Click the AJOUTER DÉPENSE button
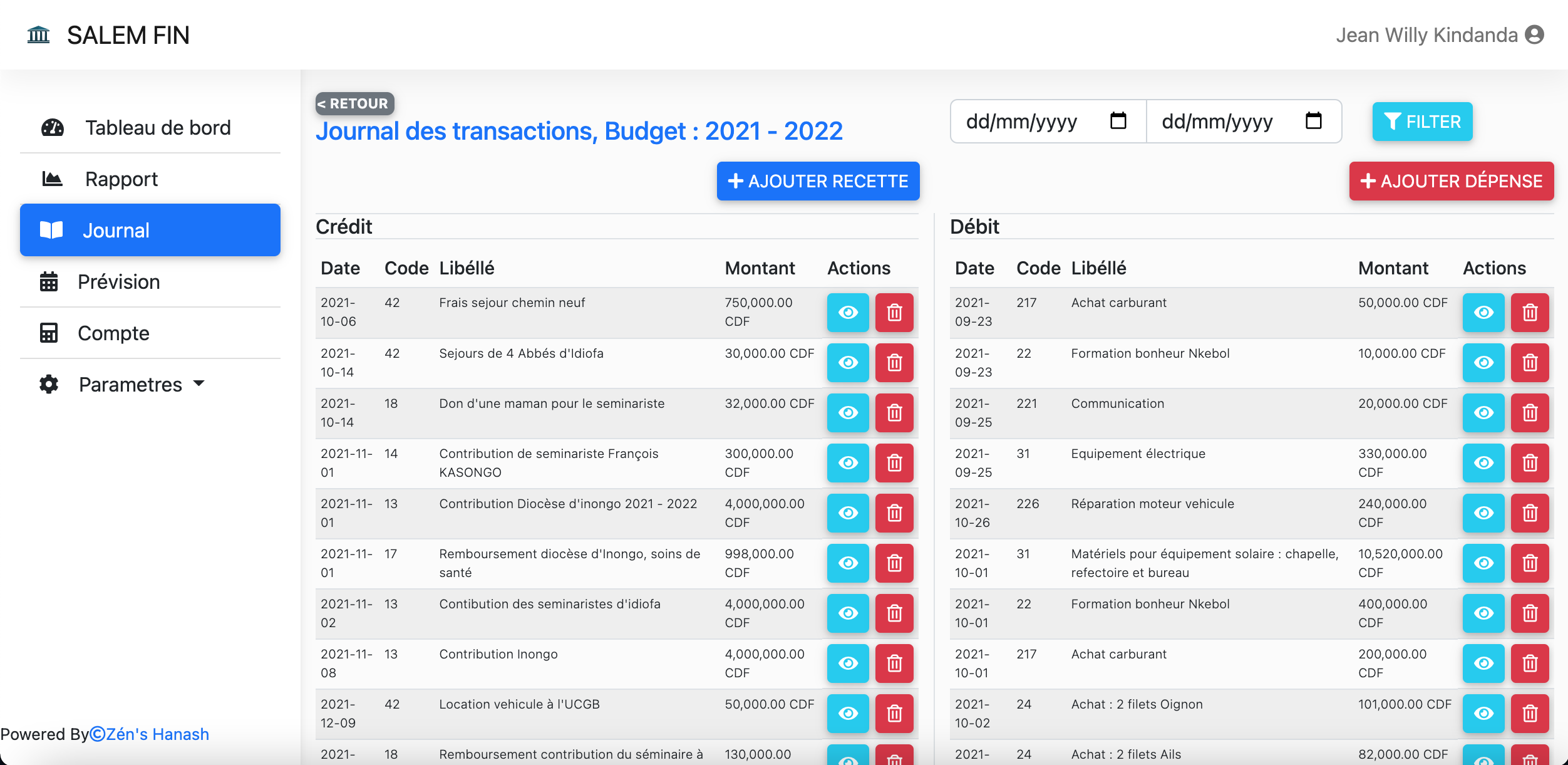Screen dimensions: 1568x765 pyautogui.click(x=1451, y=181)
